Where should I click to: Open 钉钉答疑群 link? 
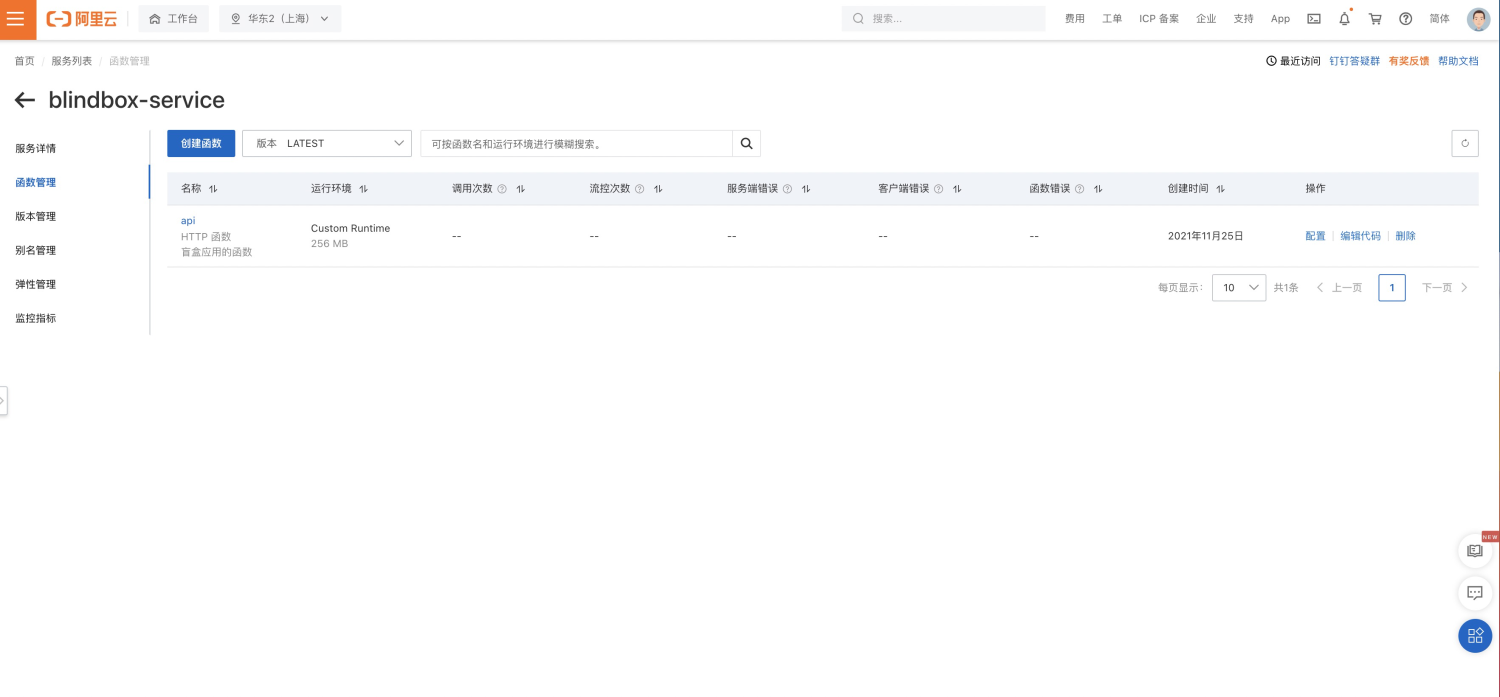[x=1355, y=61]
